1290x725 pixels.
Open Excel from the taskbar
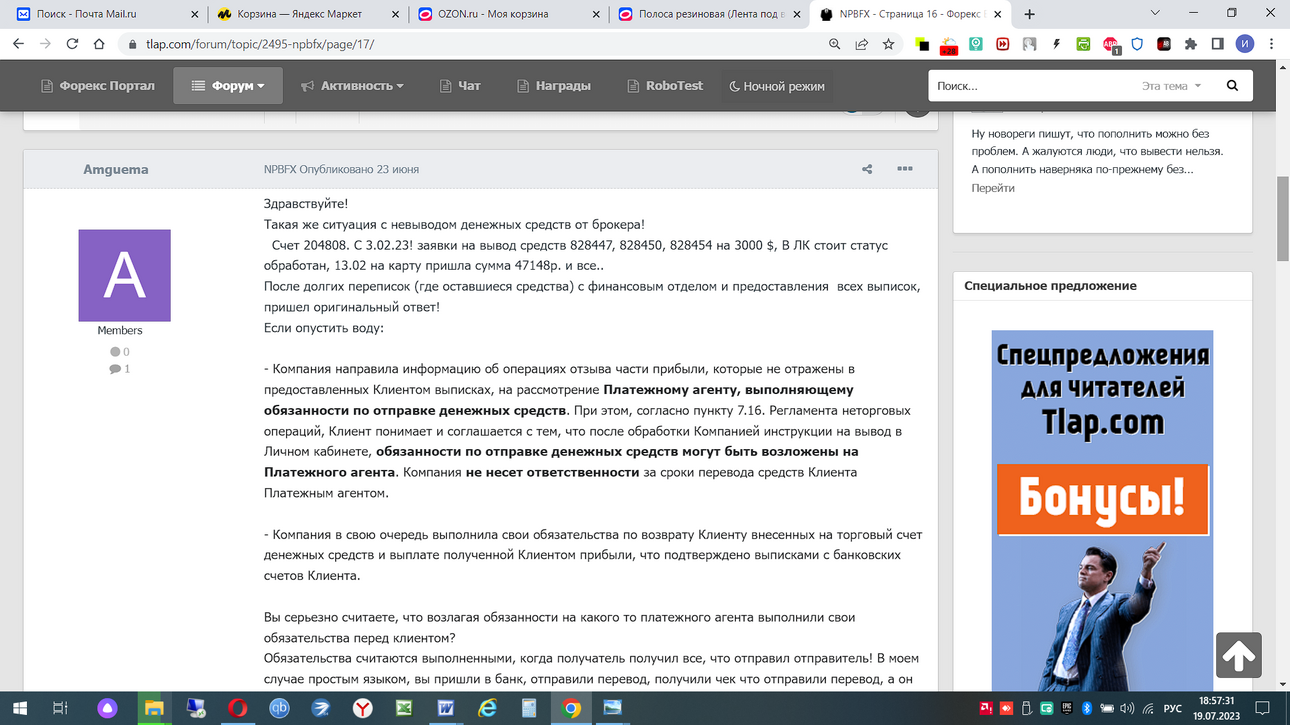tap(404, 708)
